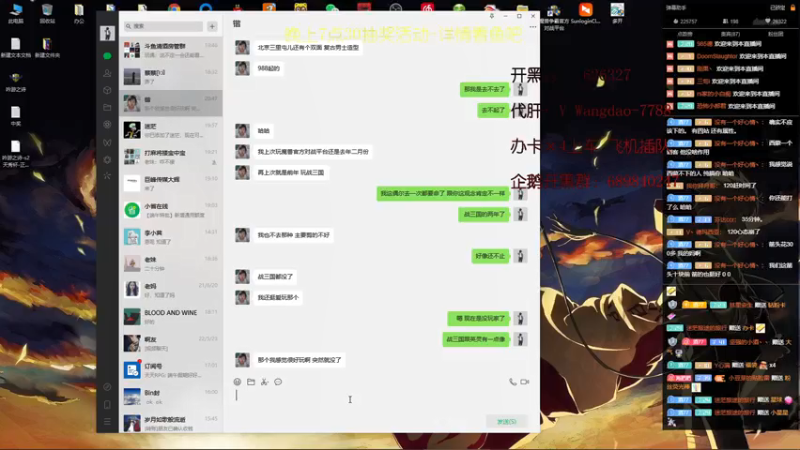Open 订阅号 subscription accounts entry
The image size is (800, 450).
pyautogui.click(x=170, y=370)
